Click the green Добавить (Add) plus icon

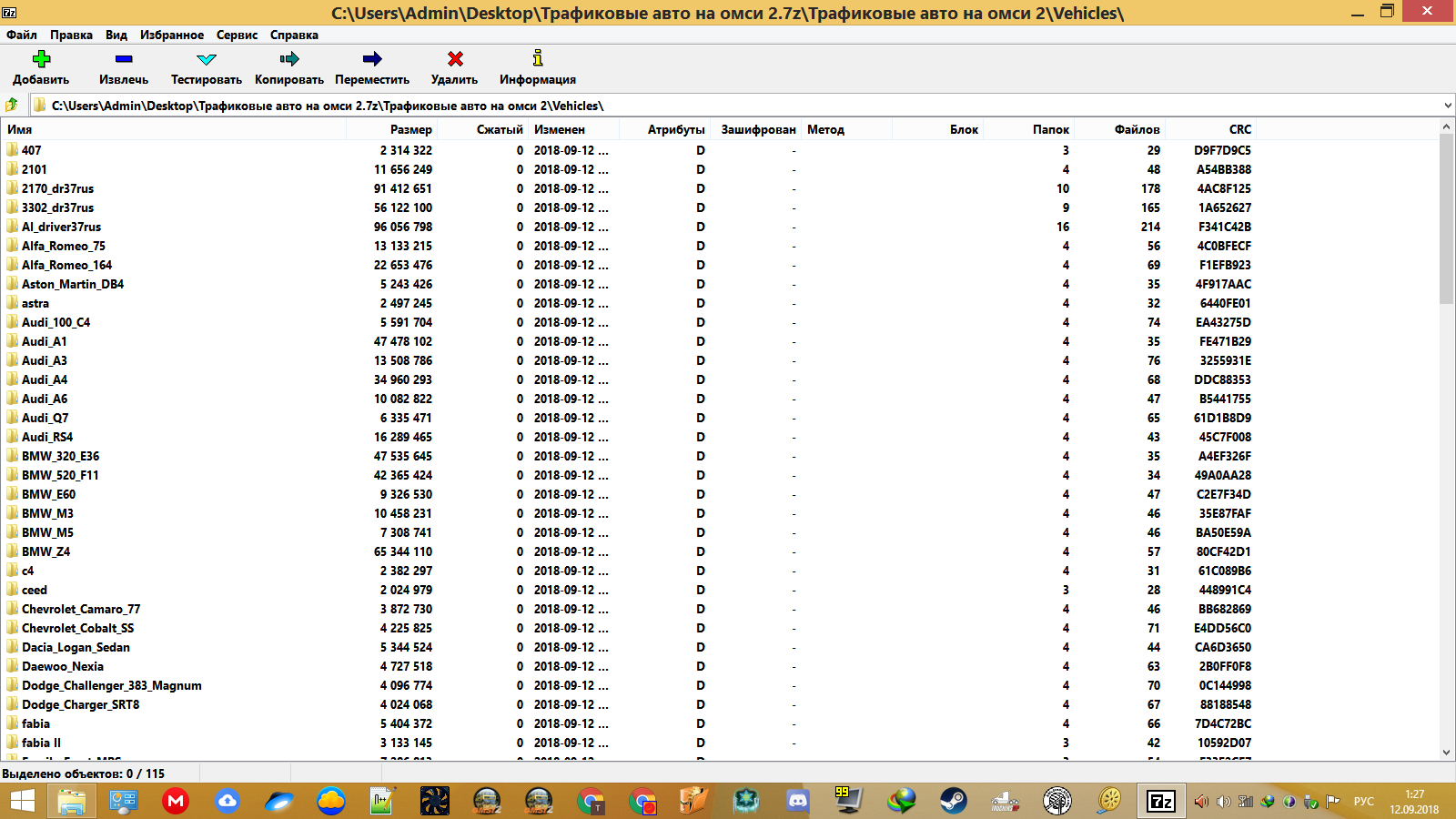pyautogui.click(x=41, y=59)
